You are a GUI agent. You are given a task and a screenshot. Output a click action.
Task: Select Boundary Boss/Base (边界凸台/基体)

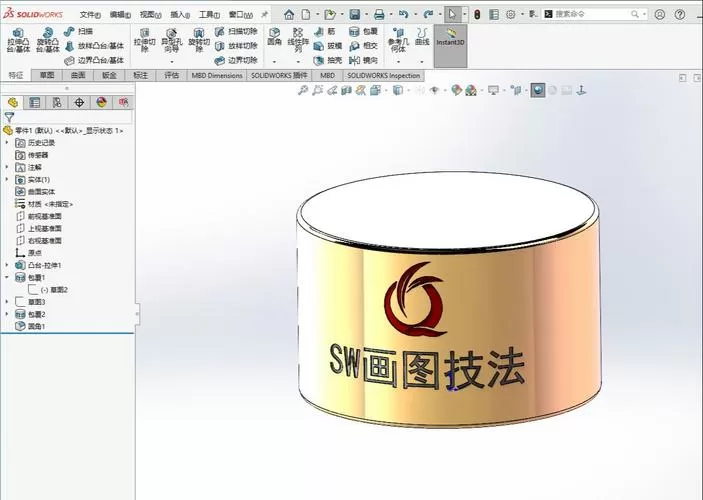(x=94, y=60)
